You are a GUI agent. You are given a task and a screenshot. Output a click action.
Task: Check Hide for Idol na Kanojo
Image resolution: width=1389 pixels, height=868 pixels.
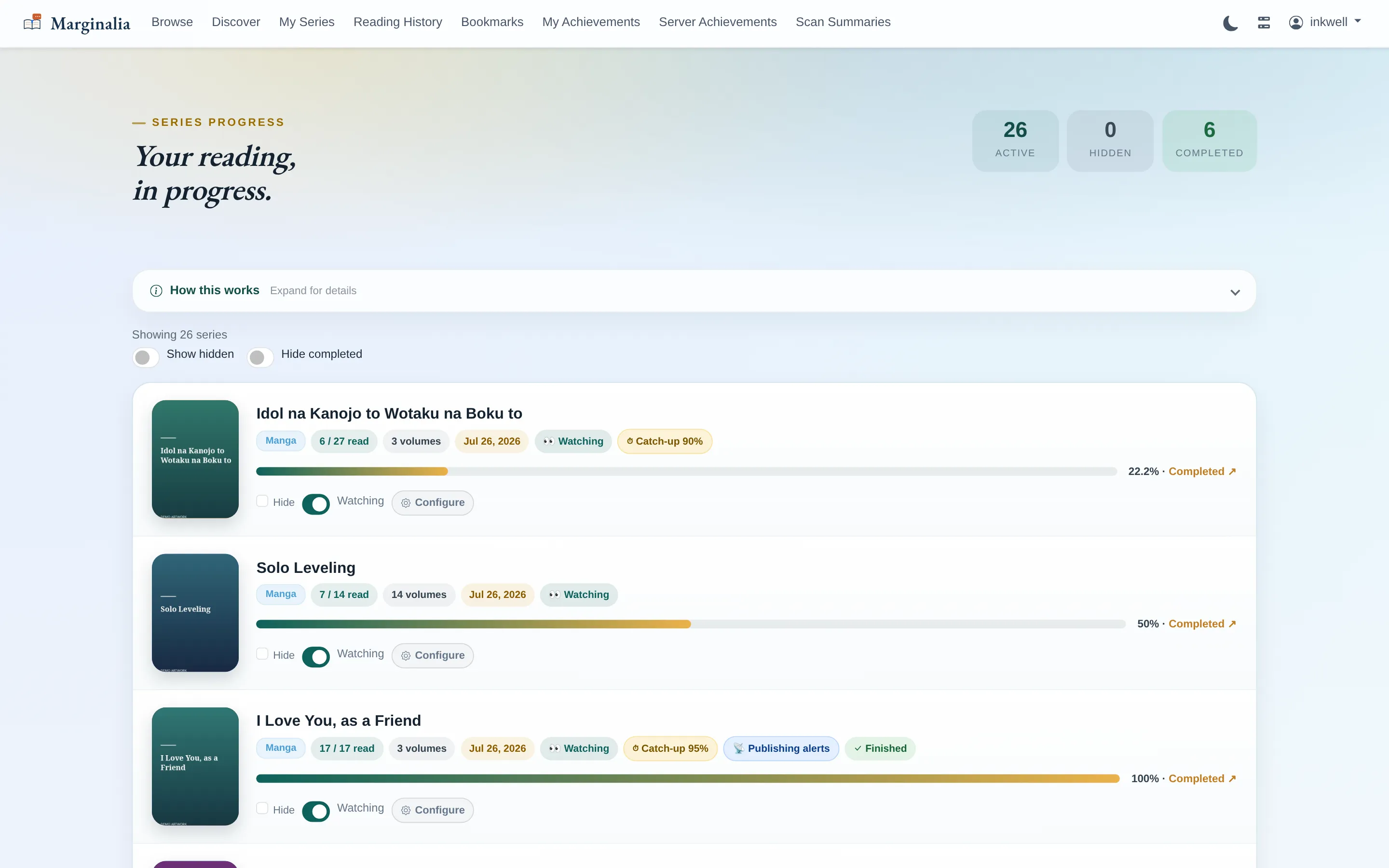[262, 501]
